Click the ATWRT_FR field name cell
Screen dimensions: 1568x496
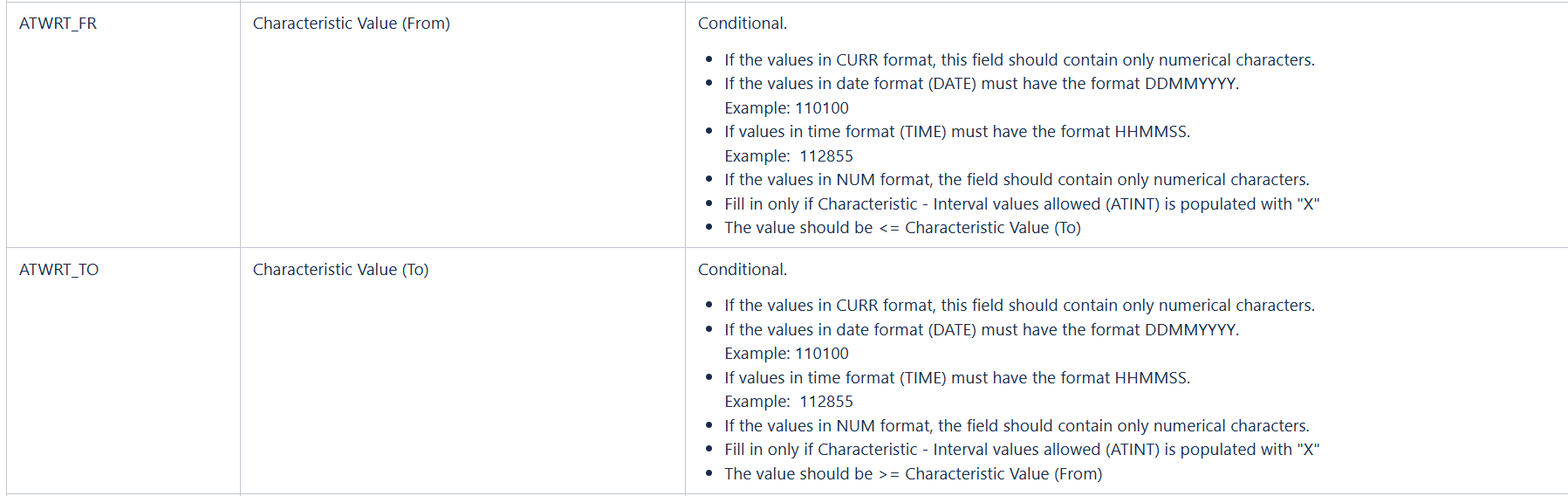coord(58,24)
